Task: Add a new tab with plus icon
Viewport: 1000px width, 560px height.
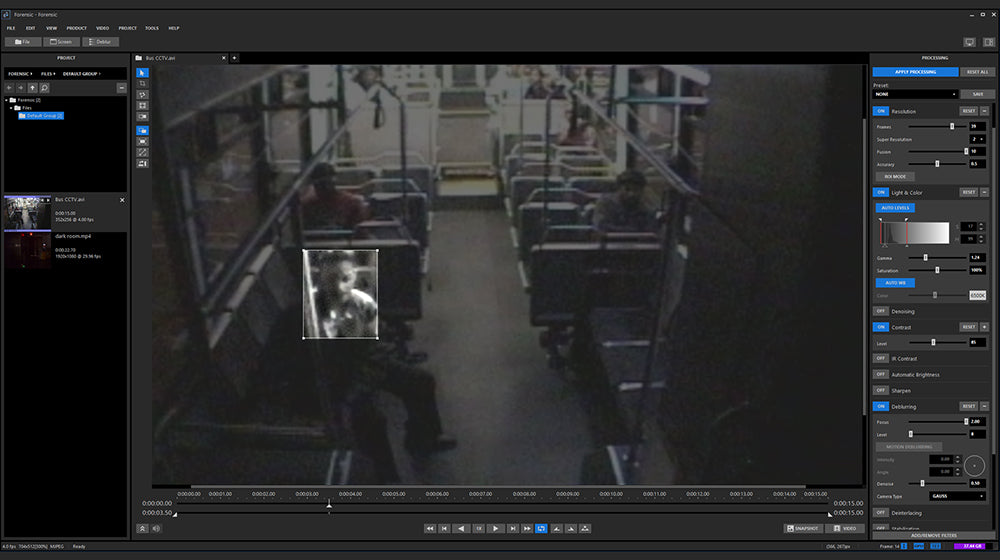Action: (x=234, y=58)
